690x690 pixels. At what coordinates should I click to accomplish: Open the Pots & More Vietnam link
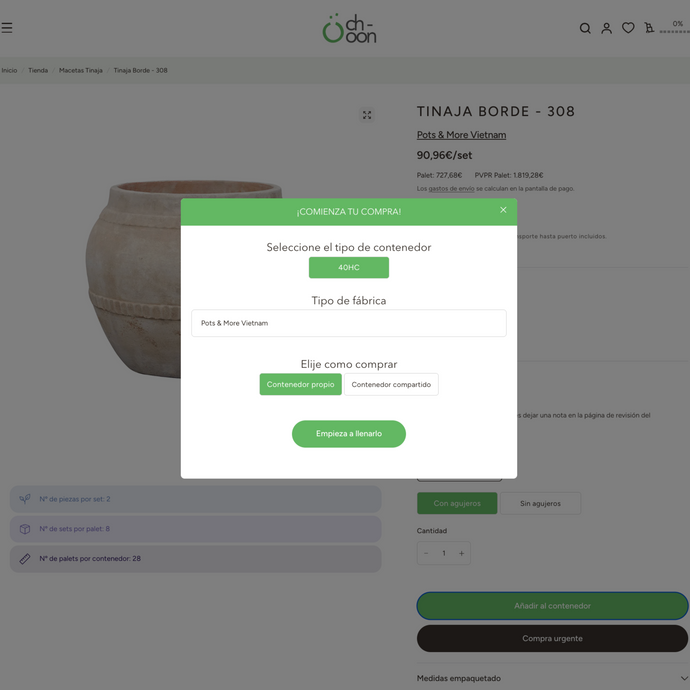click(x=461, y=135)
